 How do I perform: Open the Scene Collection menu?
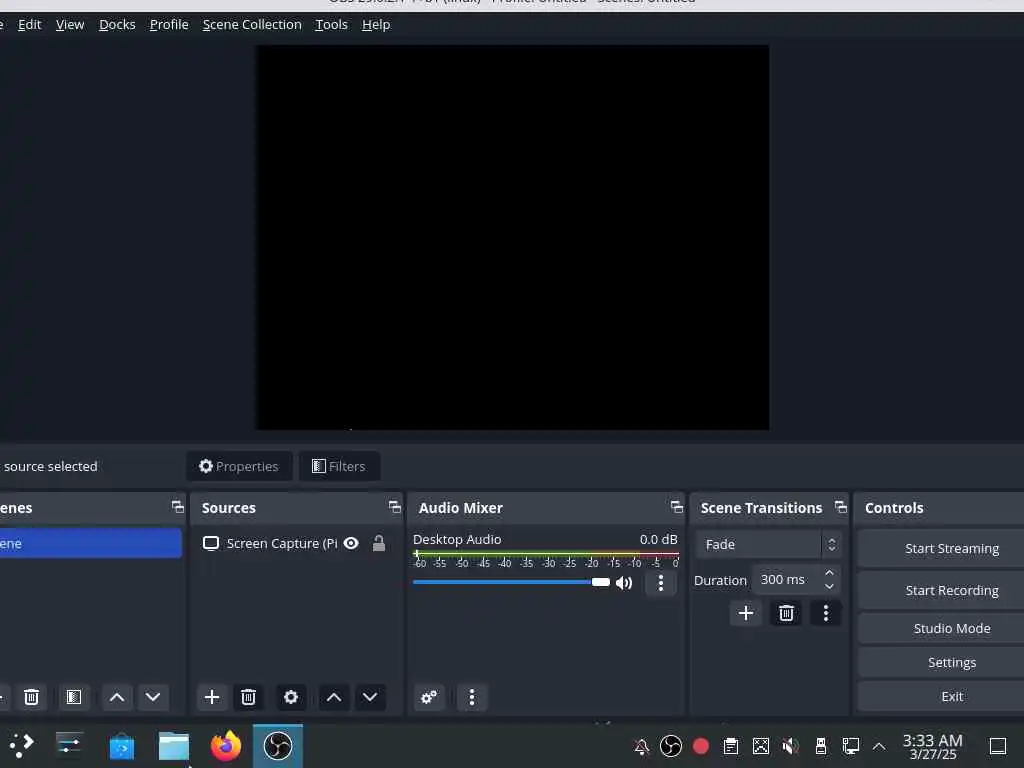tap(252, 25)
